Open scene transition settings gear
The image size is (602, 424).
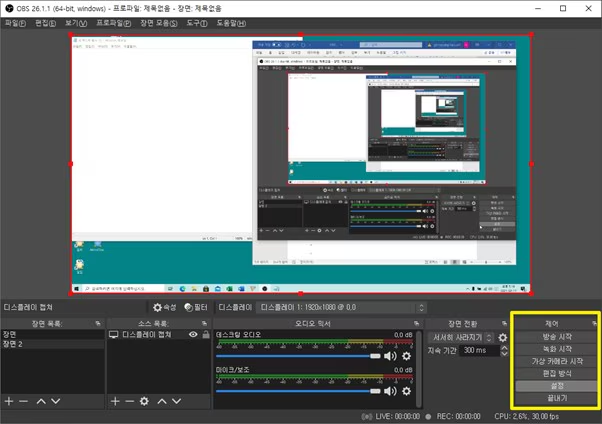tap(503, 338)
